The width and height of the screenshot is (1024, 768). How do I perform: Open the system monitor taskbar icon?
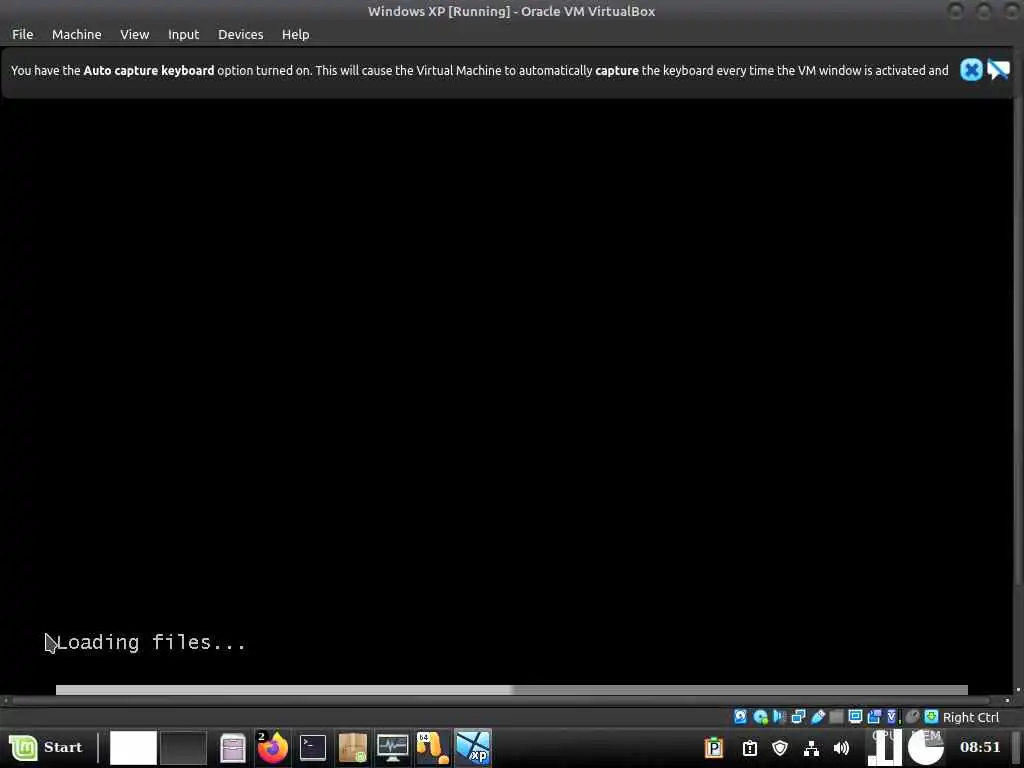pos(392,748)
